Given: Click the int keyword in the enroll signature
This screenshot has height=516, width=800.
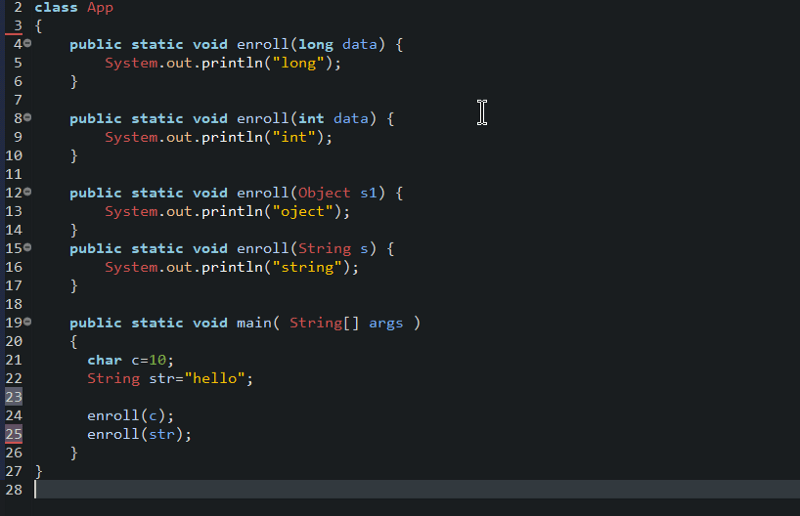Looking at the screenshot, I should [x=311, y=118].
